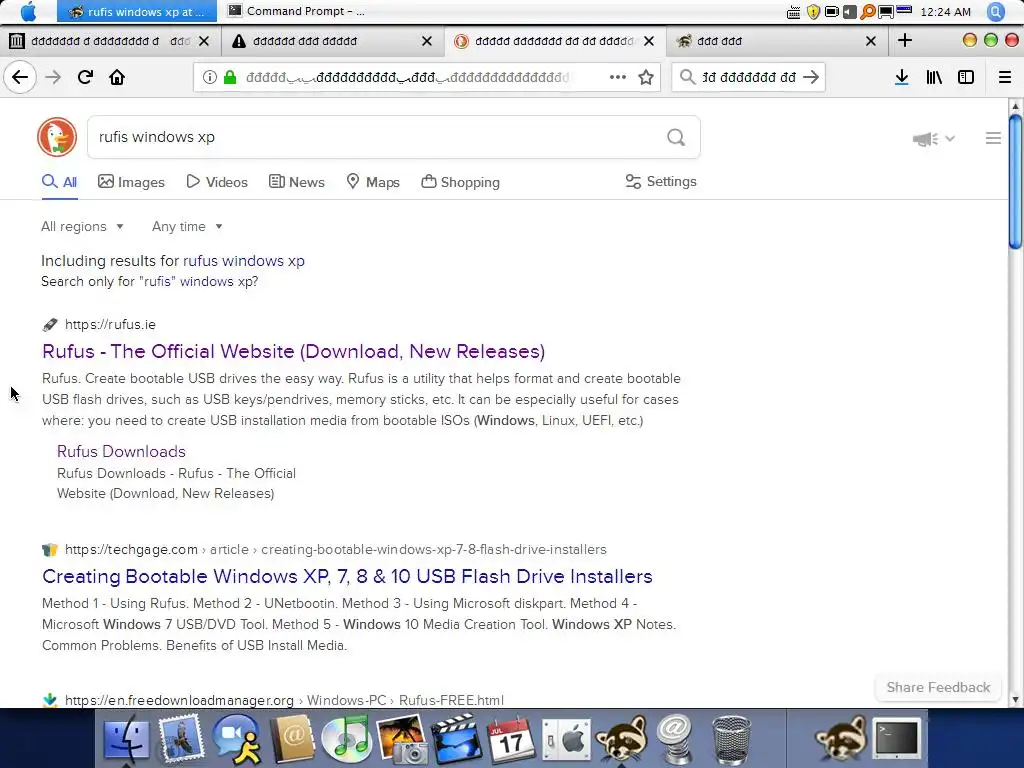Open Creating Bootable Windows XP USB result

click(347, 576)
